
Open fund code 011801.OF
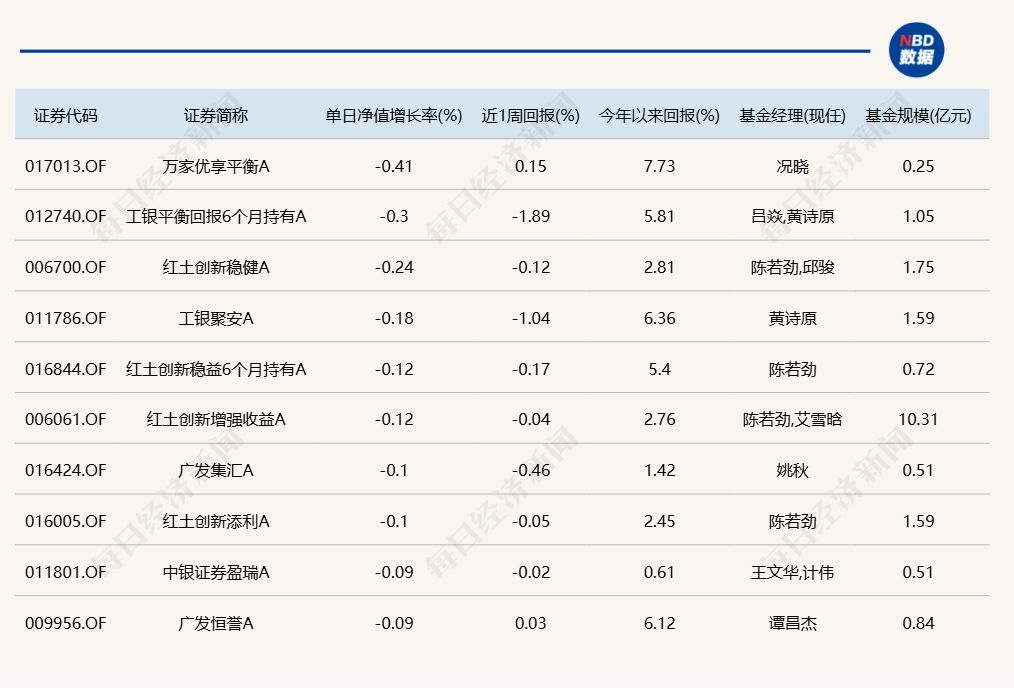tap(66, 572)
